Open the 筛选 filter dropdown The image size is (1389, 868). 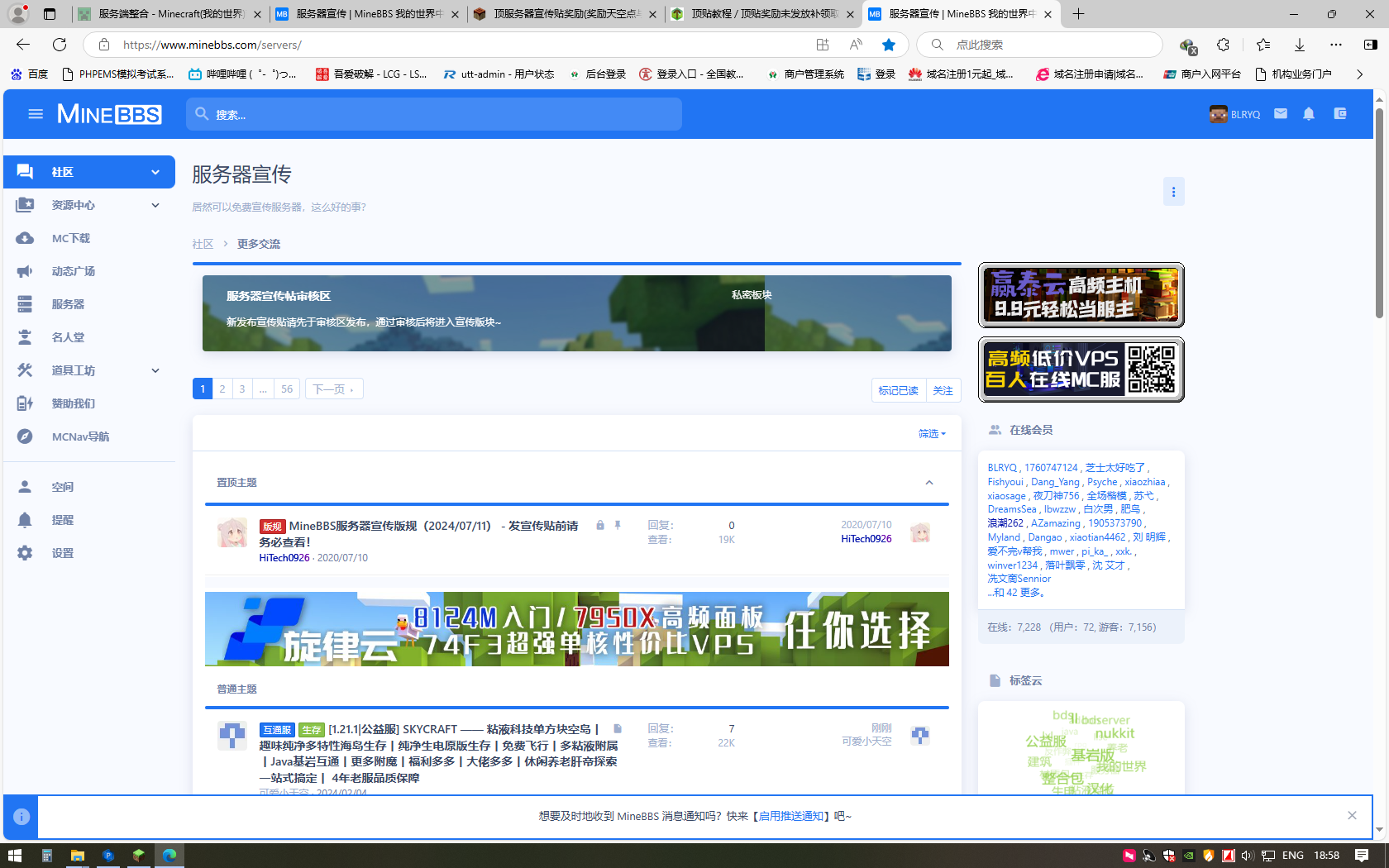click(x=932, y=433)
